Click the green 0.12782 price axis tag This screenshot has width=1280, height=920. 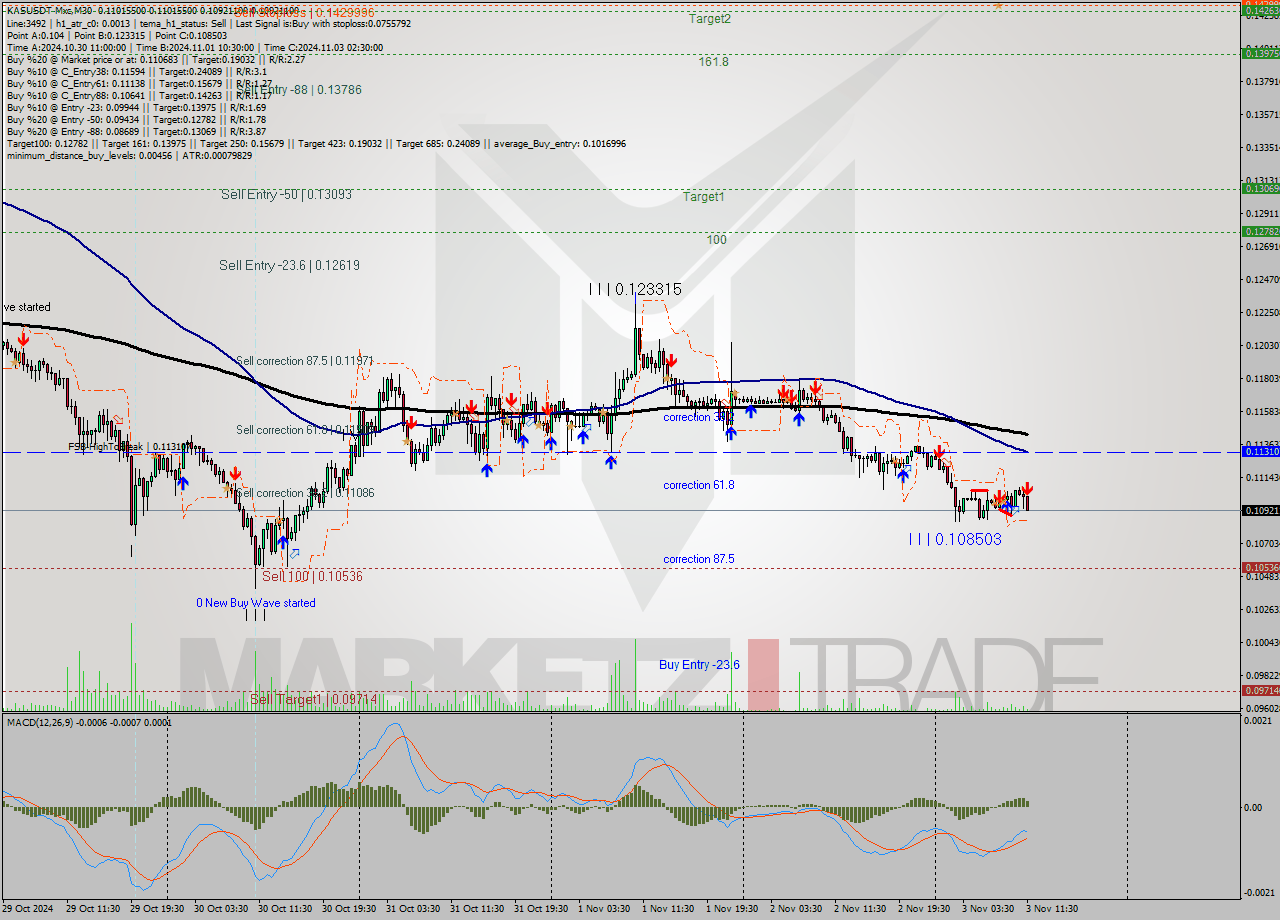1260,231
